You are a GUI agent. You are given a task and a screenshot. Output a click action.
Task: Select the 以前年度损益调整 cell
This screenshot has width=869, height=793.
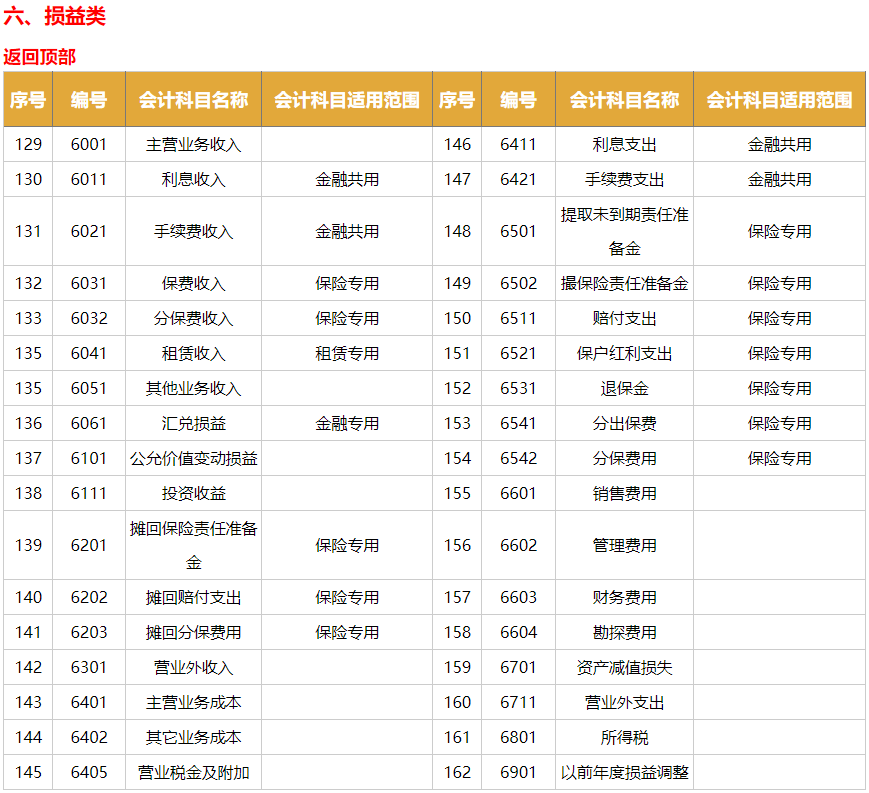[x=627, y=771]
